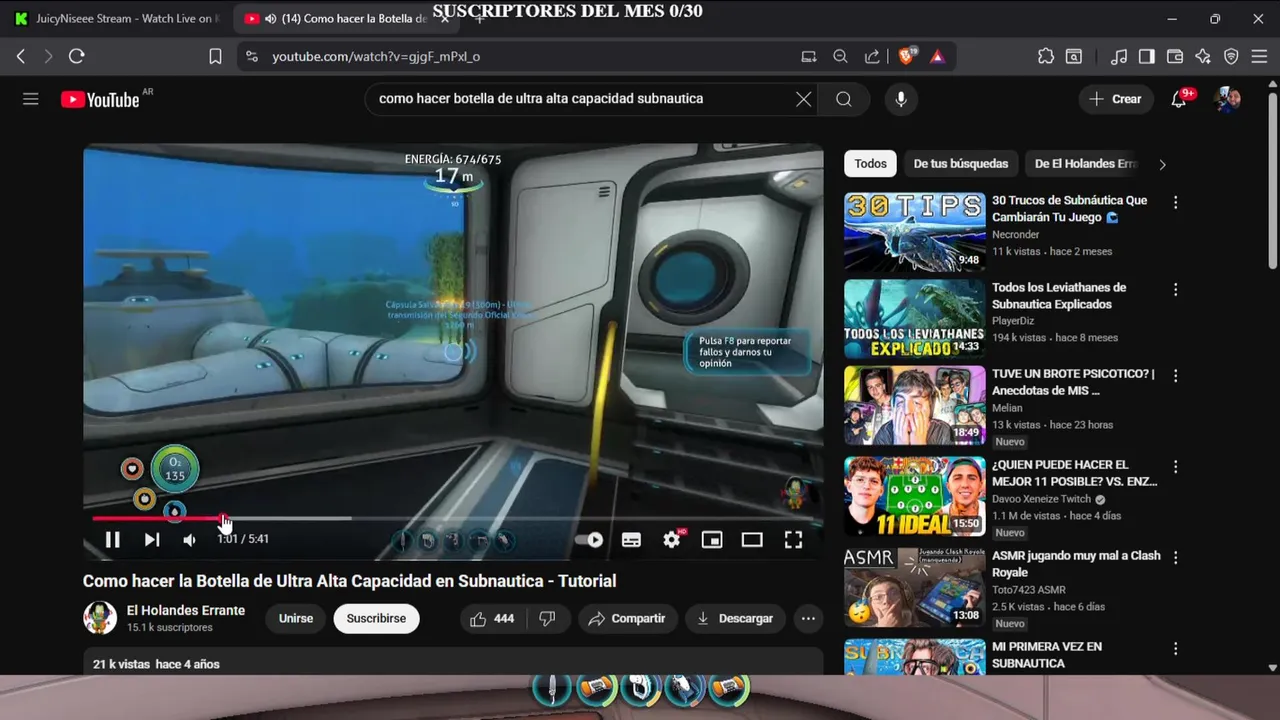
Task: Enable theater mode view
Action: pyautogui.click(x=752, y=540)
